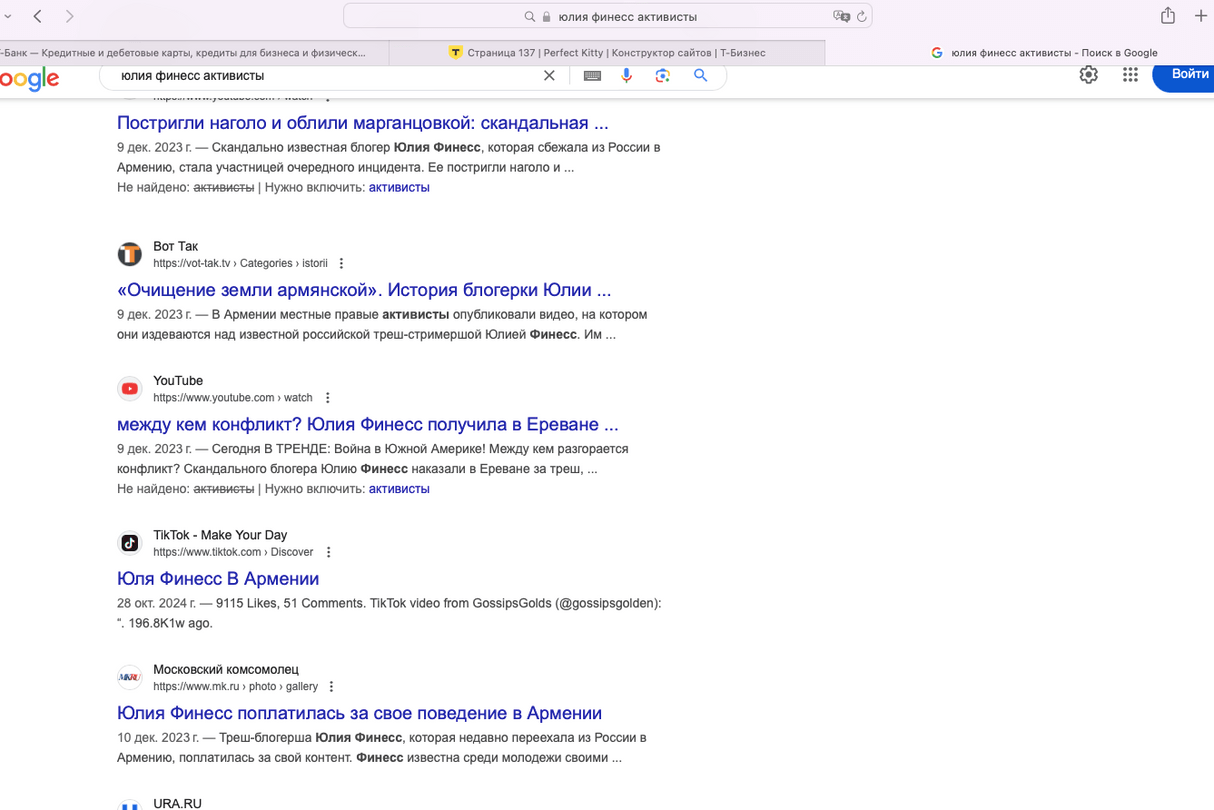Click the https://www.tiktok.com › Discover URL
The image size is (1214, 810).
233,552
